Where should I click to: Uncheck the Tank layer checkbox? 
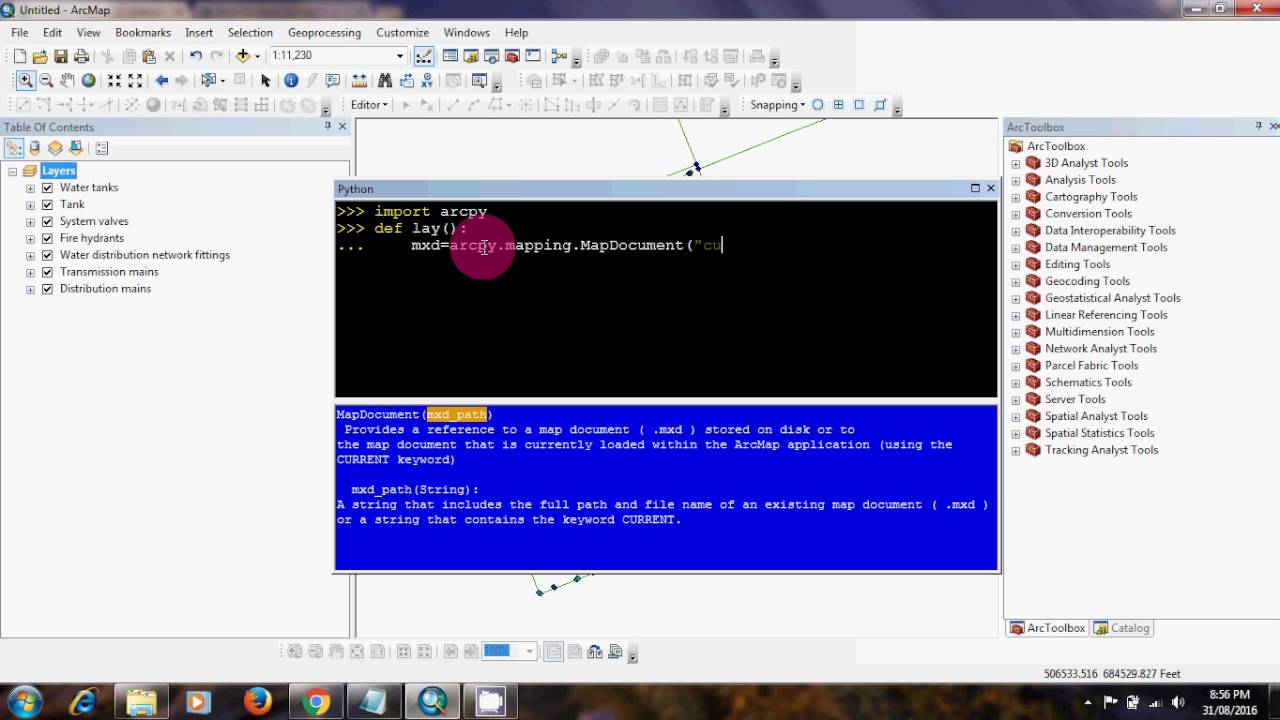(x=47, y=205)
